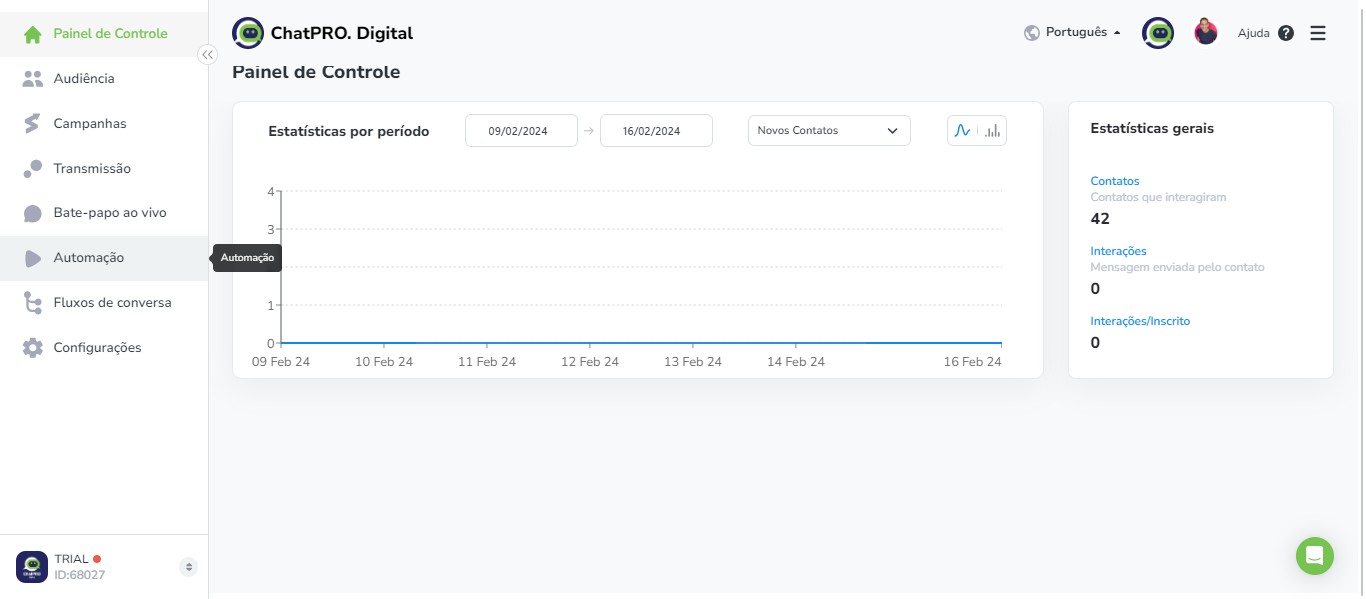Click the Ajuda question mark icon
The height and width of the screenshot is (599, 1366).
click(x=1286, y=33)
